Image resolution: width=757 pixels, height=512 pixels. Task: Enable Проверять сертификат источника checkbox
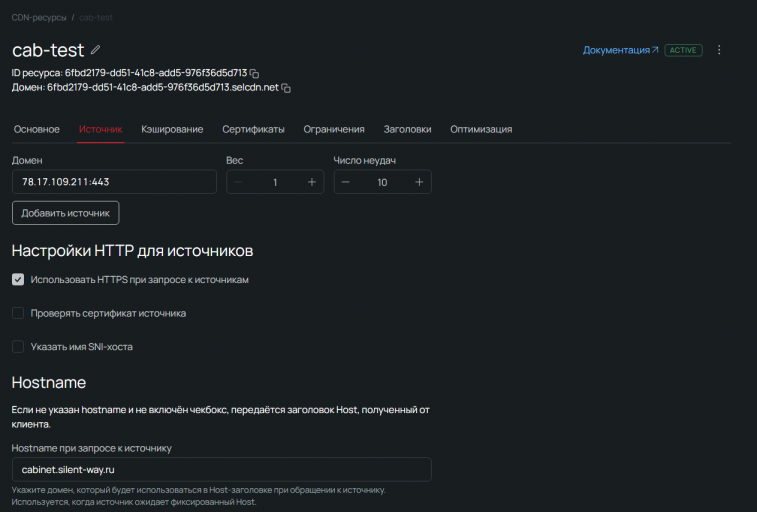pyautogui.click(x=18, y=313)
